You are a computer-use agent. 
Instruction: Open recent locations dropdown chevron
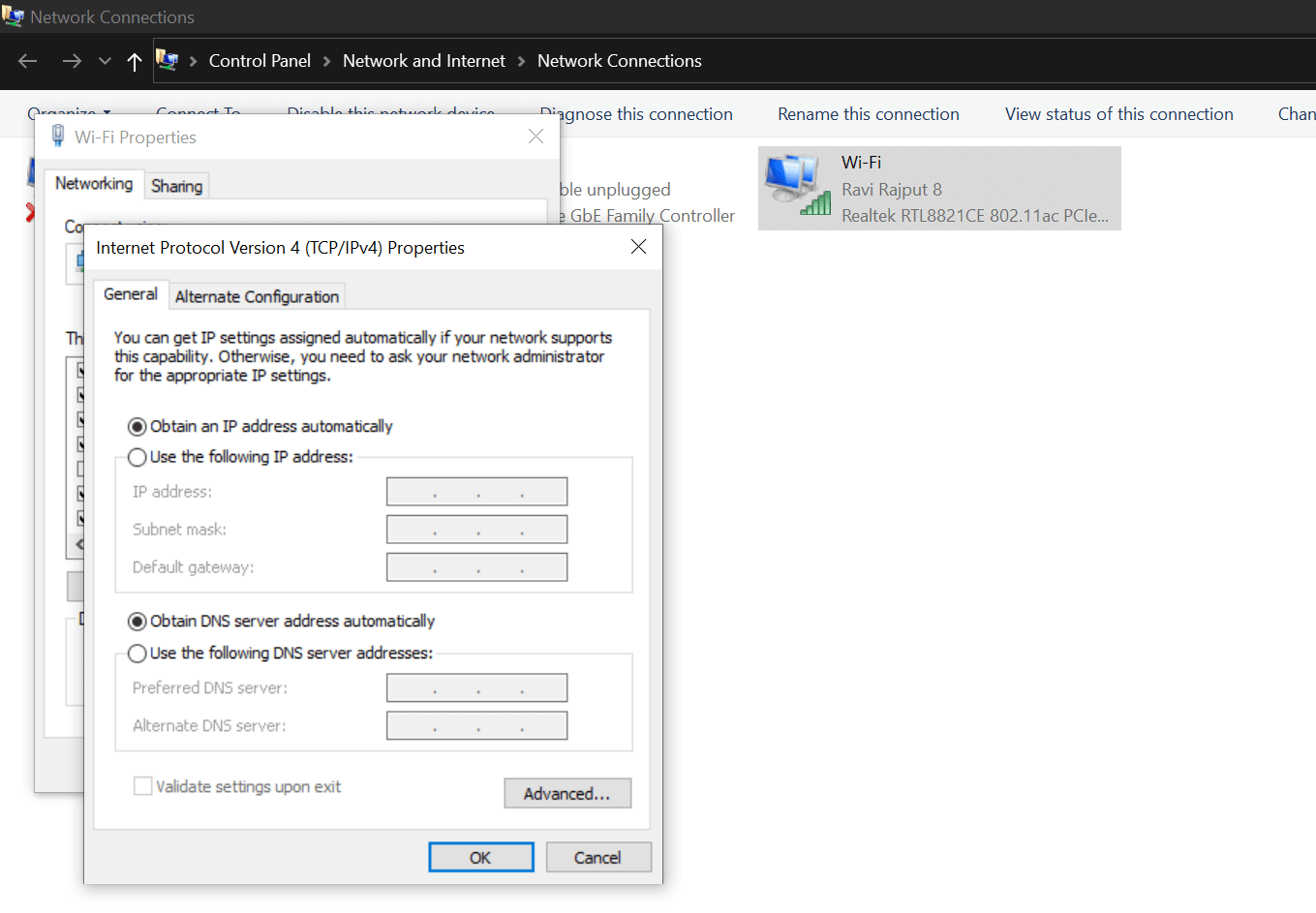pos(105,61)
